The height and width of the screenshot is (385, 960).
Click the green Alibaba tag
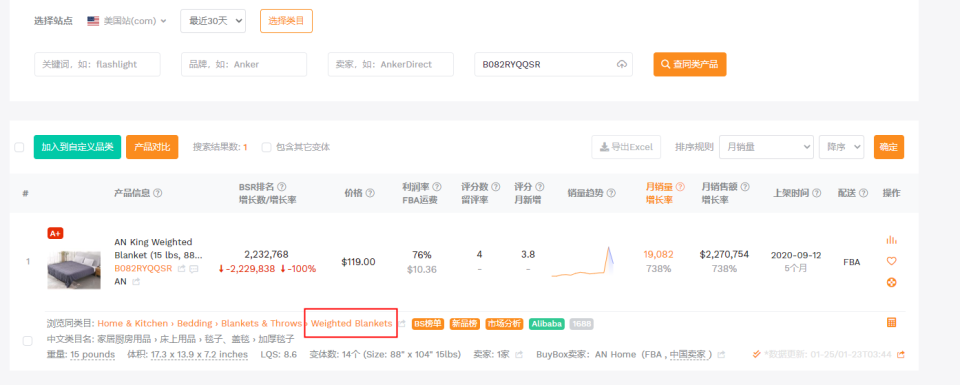pos(547,324)
